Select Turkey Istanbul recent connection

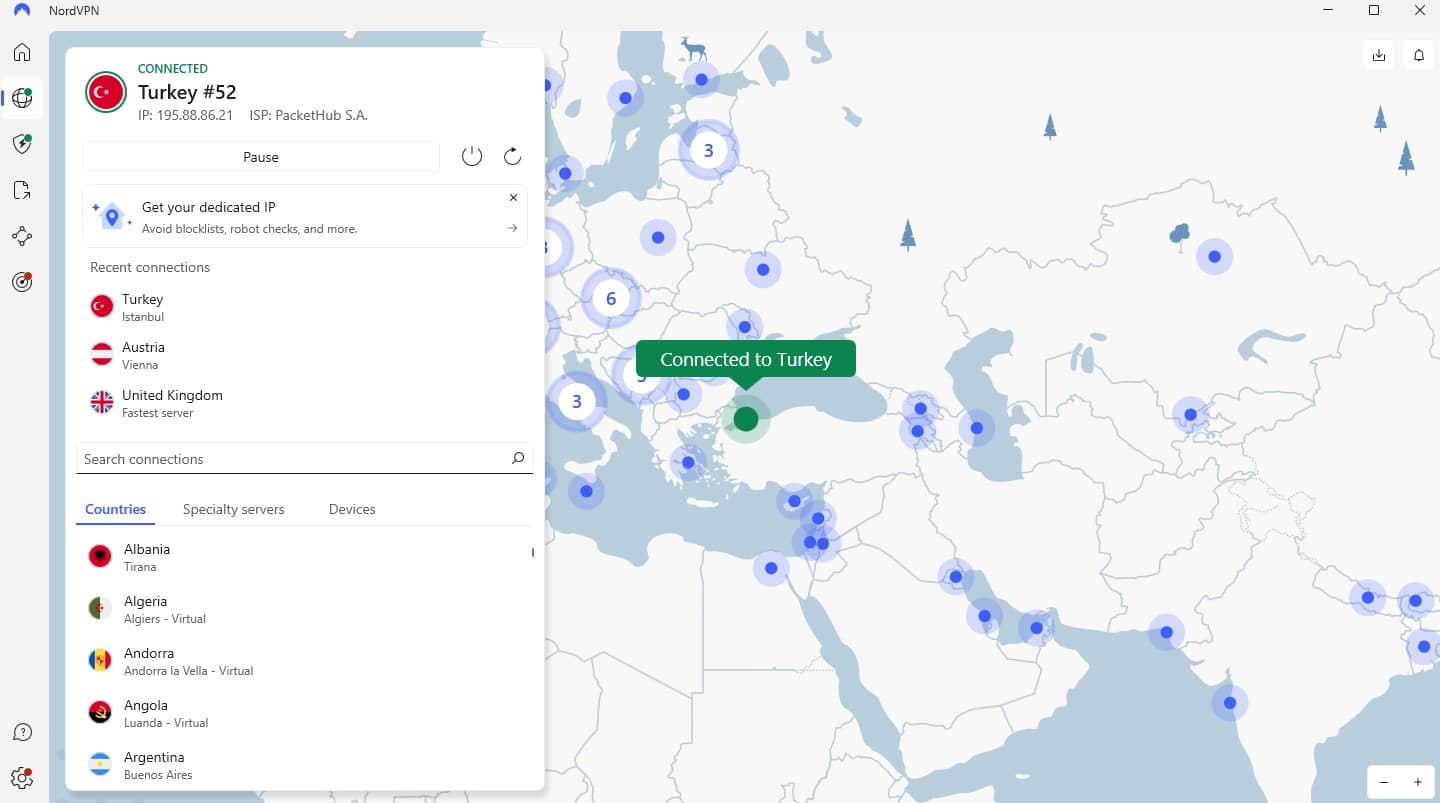tap(305, 307)
